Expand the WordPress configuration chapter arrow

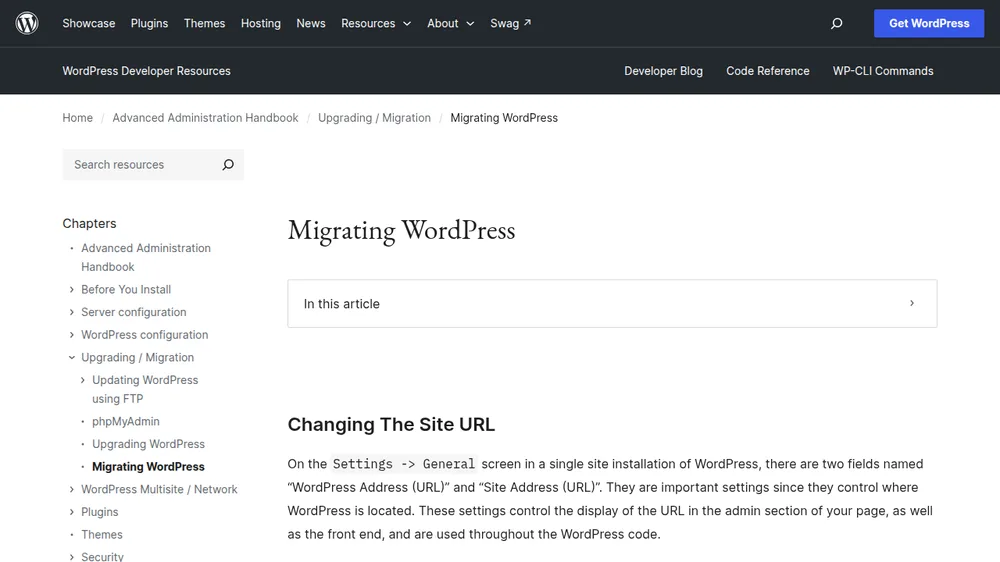[x=71, y=335]
